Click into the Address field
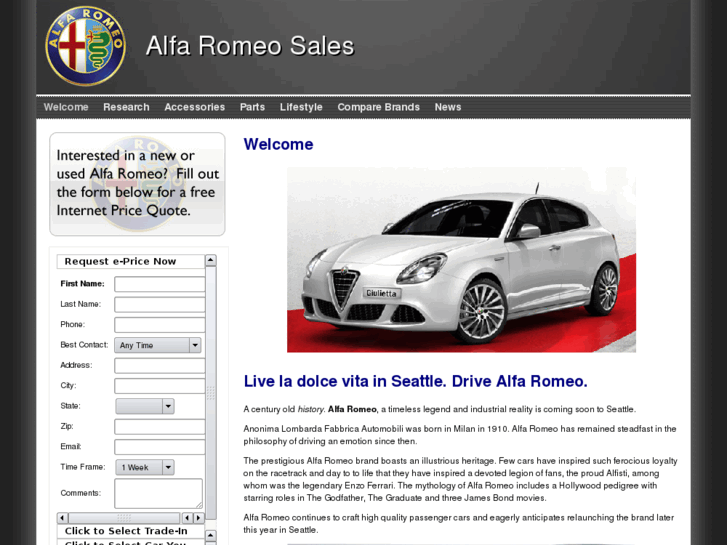 [159, 365]
